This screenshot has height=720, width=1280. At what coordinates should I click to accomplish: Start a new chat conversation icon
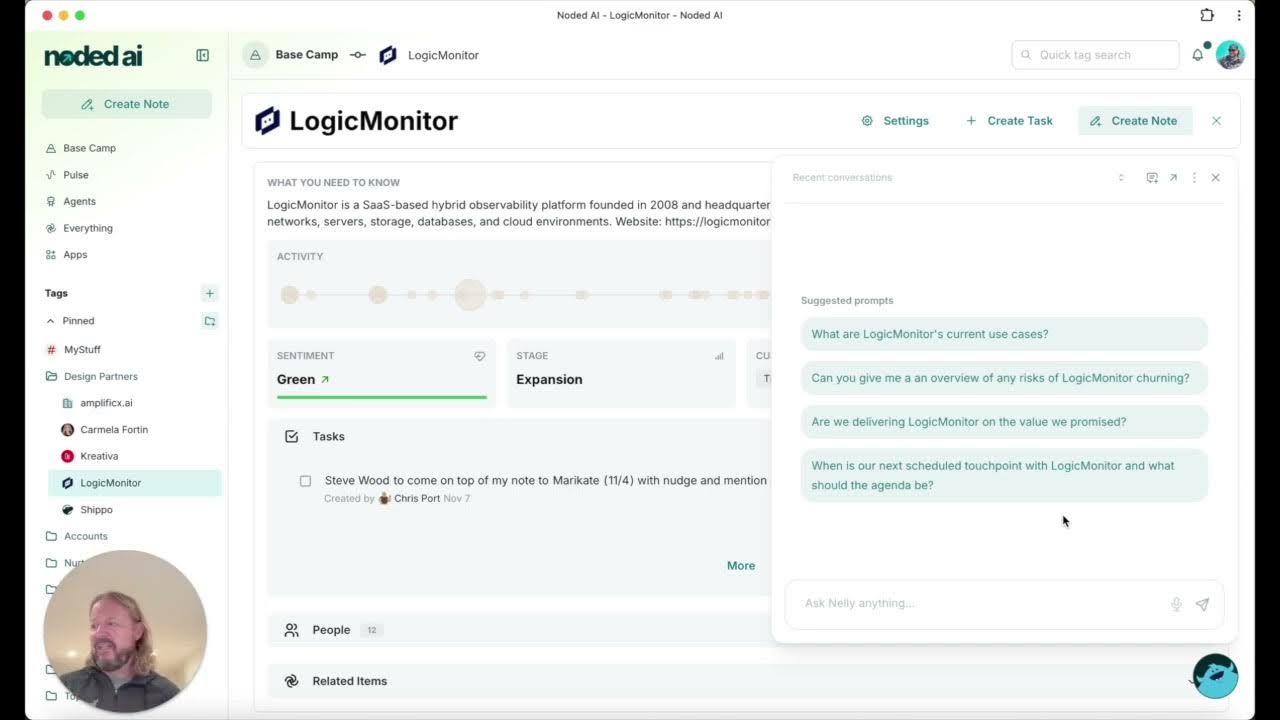(x=1152, y=178)
